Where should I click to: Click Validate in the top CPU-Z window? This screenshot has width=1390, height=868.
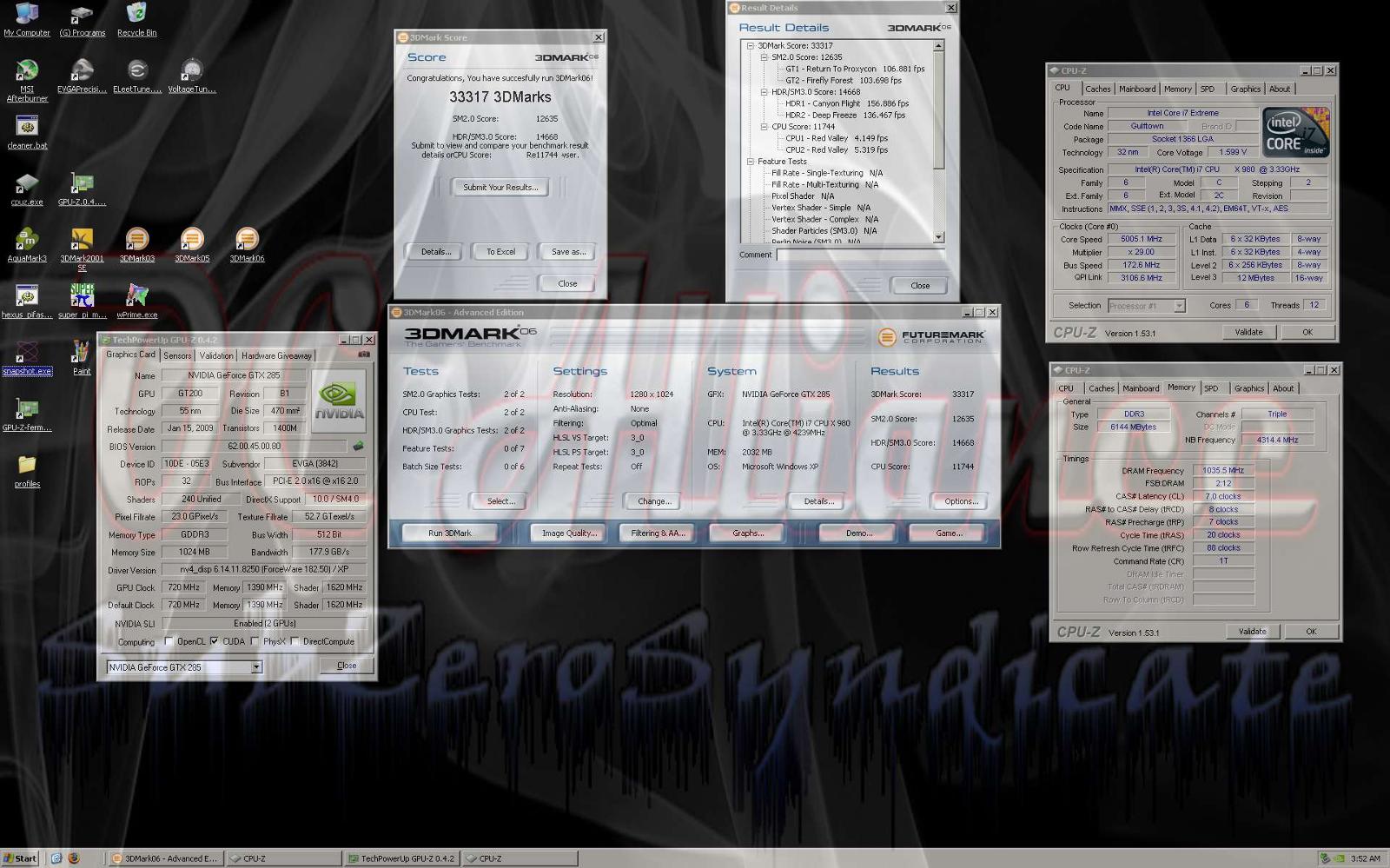pyautogui.click(x=1249, y=332)
